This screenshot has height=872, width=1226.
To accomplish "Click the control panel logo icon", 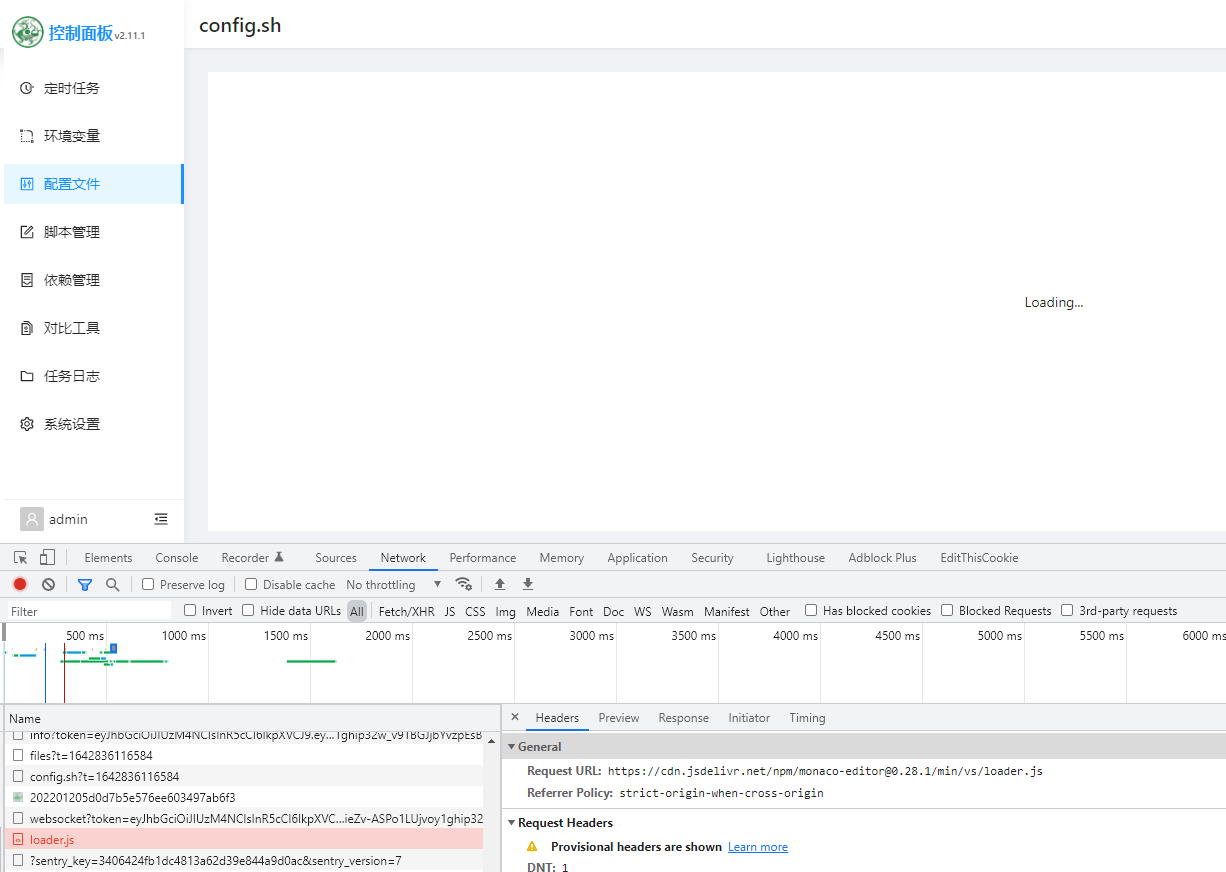I will coord(28,32).
